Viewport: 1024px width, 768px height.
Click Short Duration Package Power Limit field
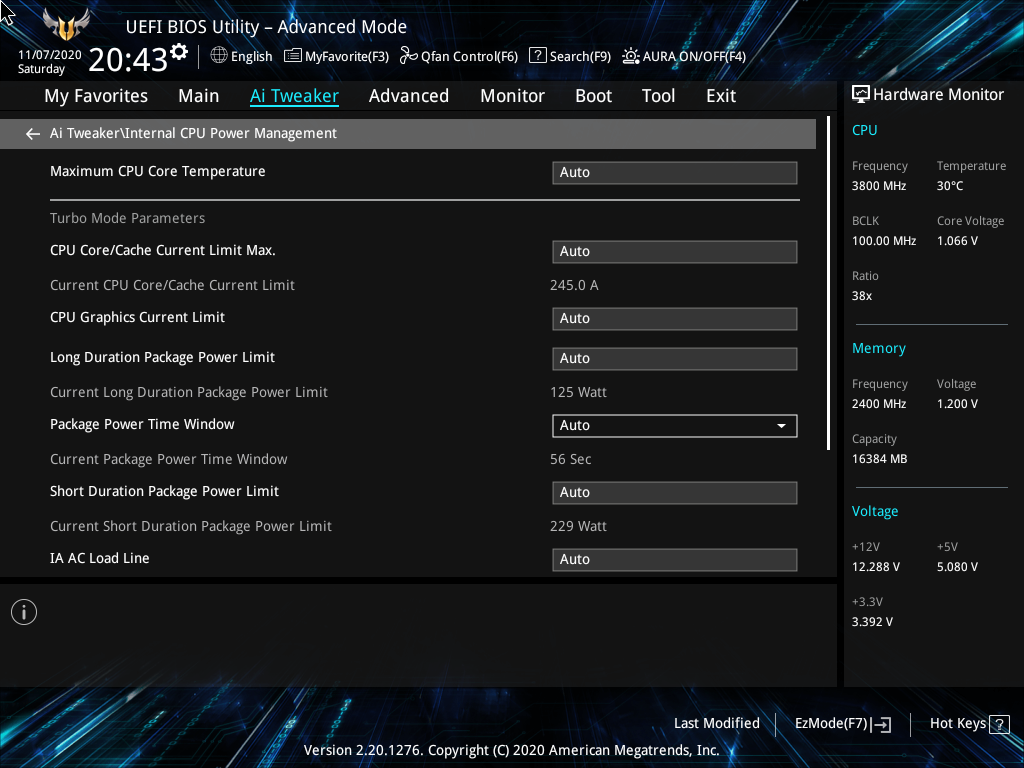coord(675,492)
